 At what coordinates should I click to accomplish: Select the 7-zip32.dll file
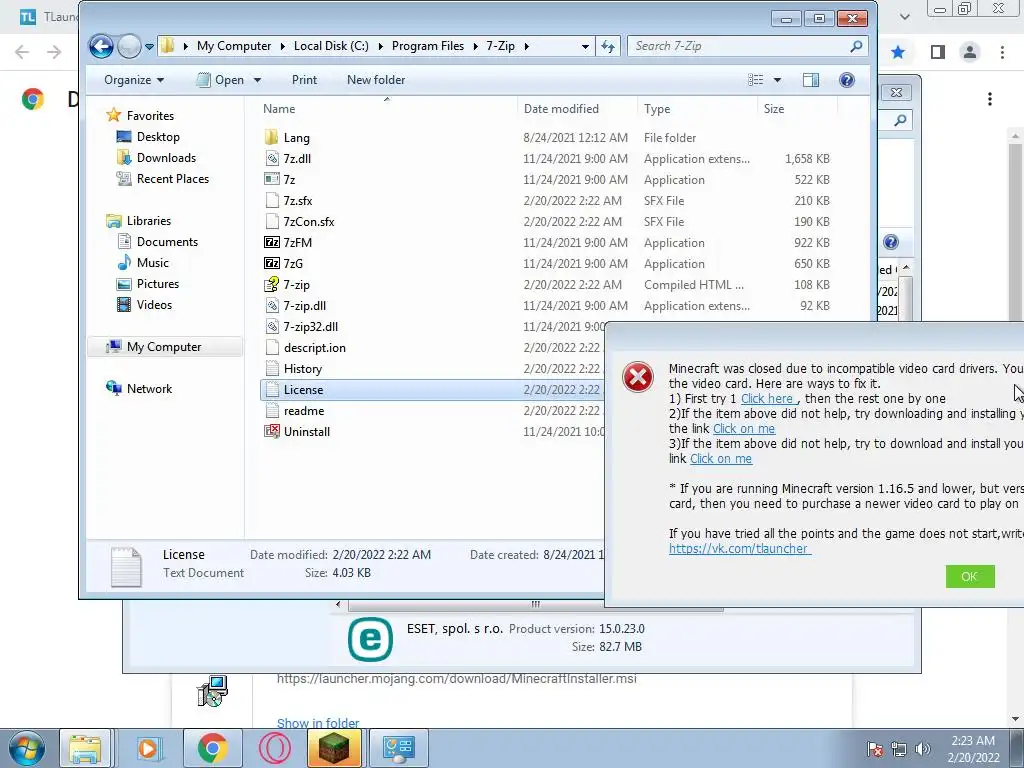click(310, 327)
